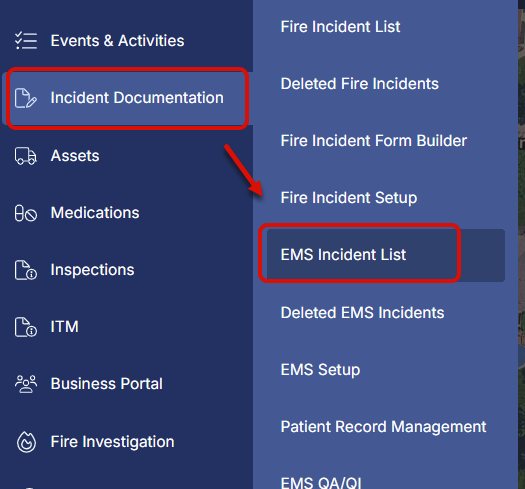Select Fire Incident Form Builder
Image resolution: width=525 pixels, height=489 pixels.
374,141
